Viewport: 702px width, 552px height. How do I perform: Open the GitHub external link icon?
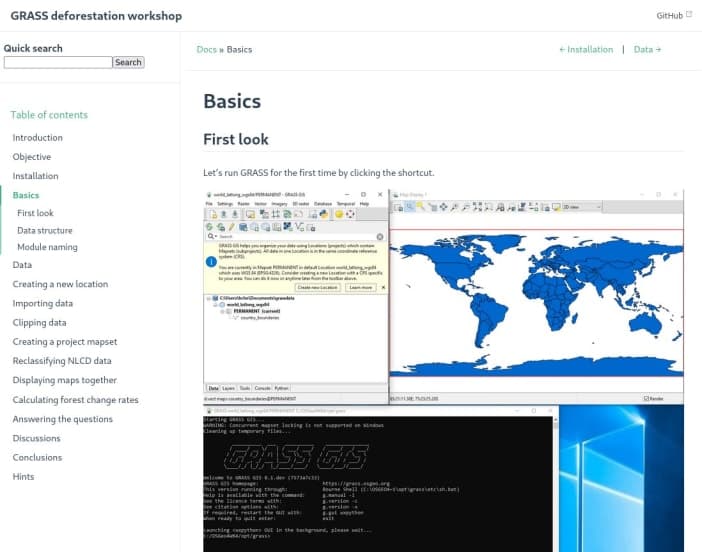pos(689,14)
